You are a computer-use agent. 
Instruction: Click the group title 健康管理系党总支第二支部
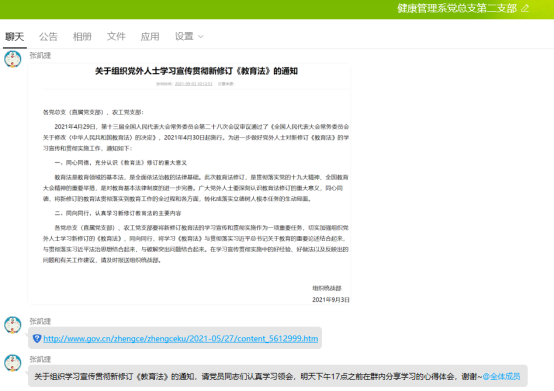[457, 8]
